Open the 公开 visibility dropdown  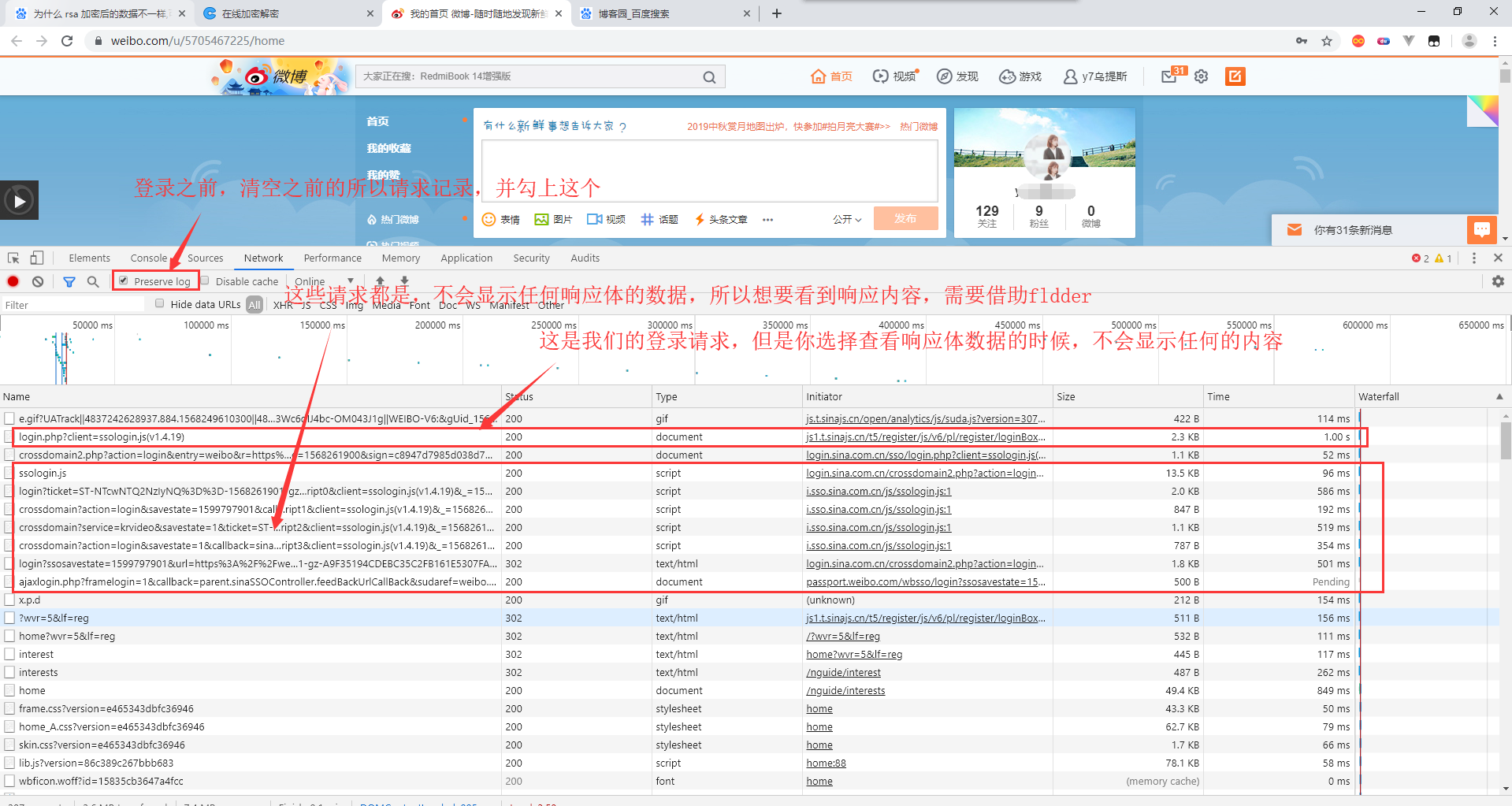point(847,219)
